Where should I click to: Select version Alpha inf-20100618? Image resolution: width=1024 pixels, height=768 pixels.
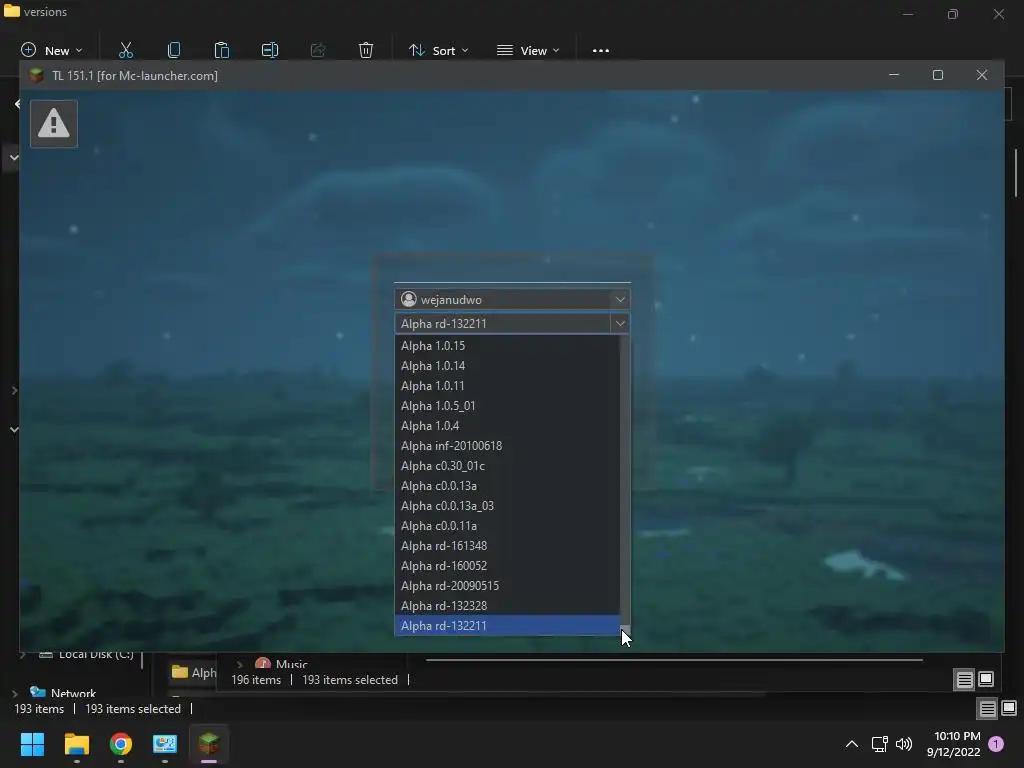pyautogui.click(x=507, y=446)
